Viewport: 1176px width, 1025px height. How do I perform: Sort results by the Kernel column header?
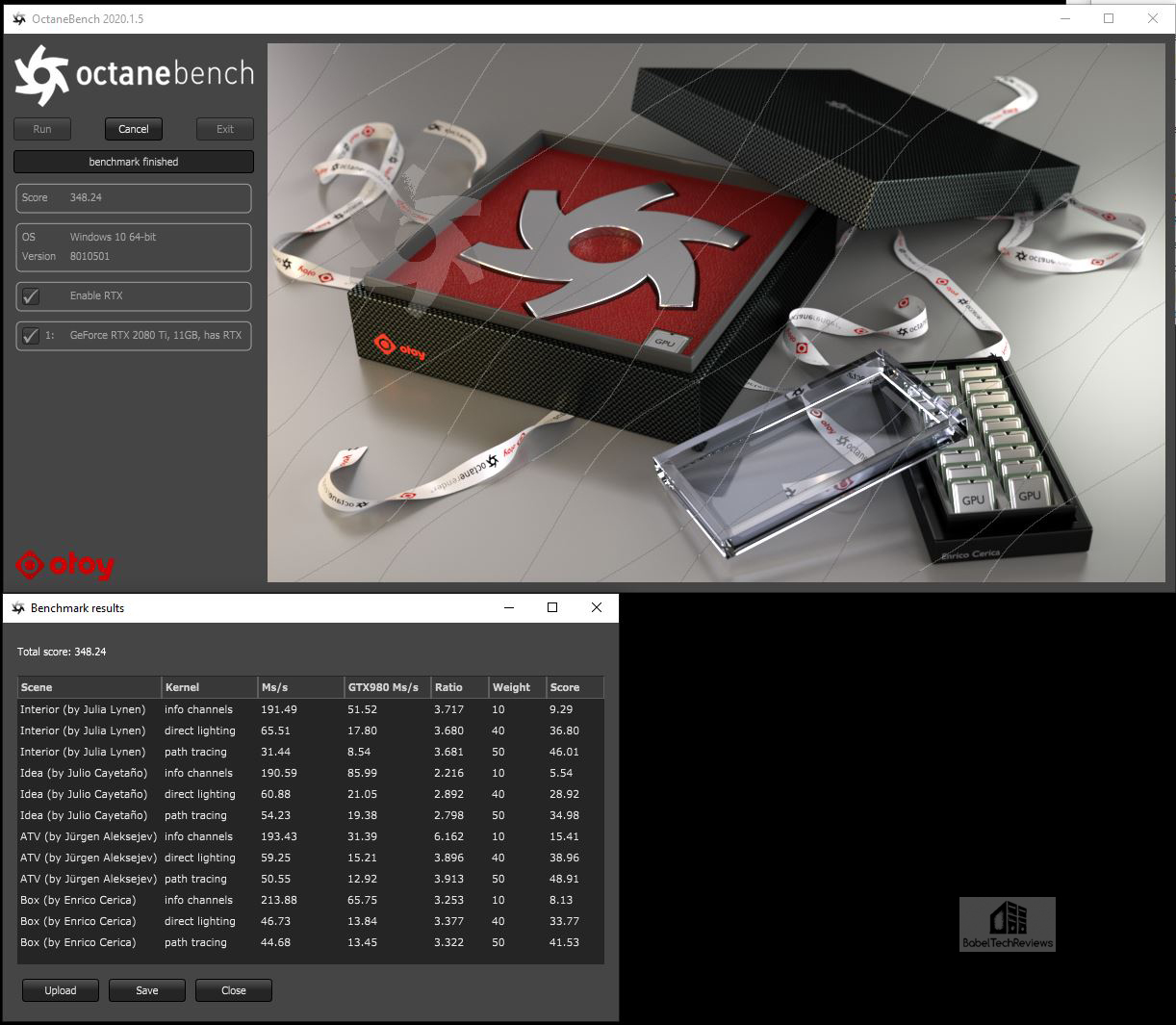[x=210, y=687]
